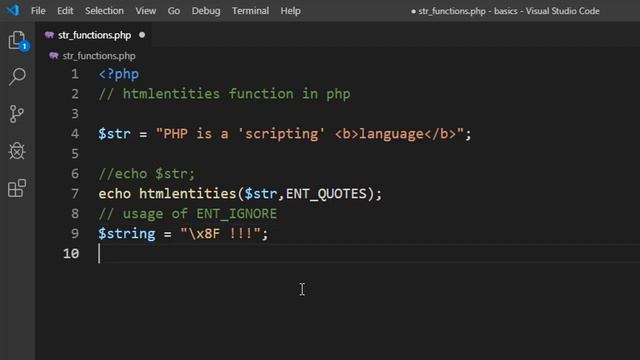Open the Source Control view

click(x=17, y=114)
